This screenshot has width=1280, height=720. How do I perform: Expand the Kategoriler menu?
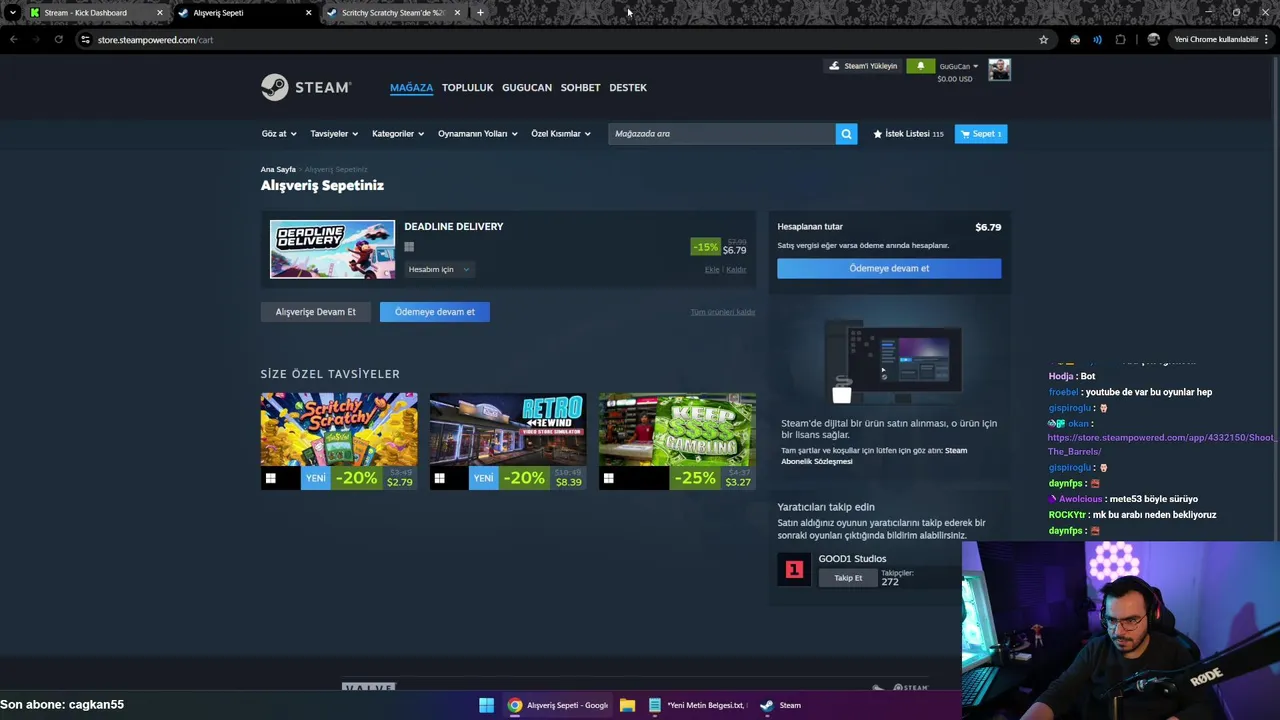[x=398, y=133]
